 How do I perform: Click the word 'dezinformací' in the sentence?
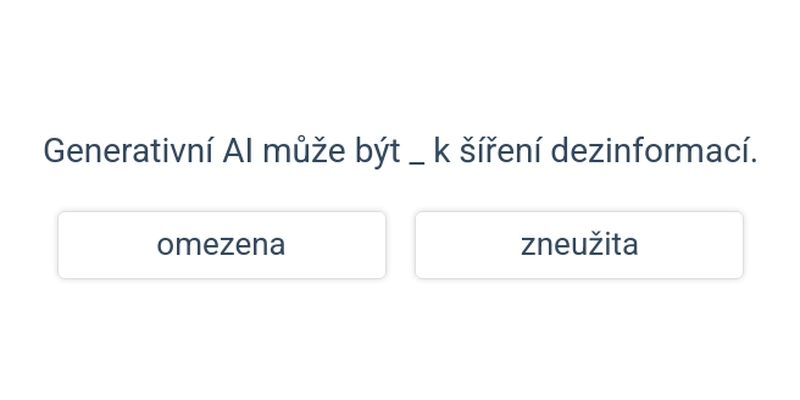coord(654,152)
